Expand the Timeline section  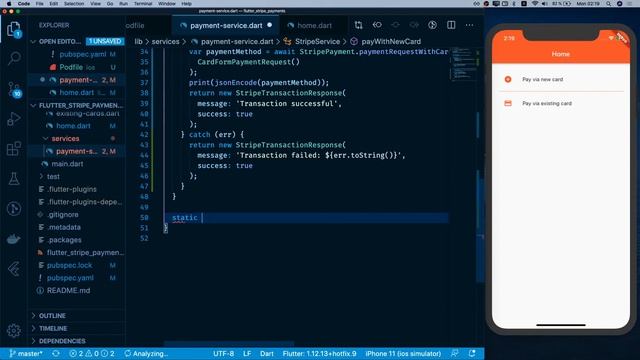pyautogui.click(x=33, y=329)
